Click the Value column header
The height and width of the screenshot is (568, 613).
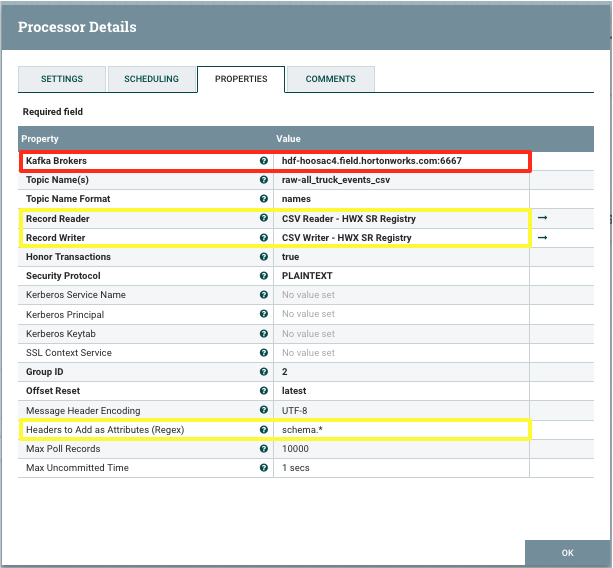pyautogui.click(x=288, y=139)
